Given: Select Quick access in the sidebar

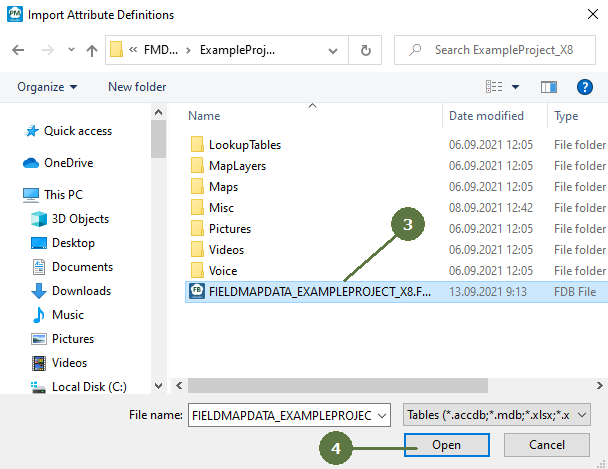Looking at the screenshot, I should coord(77,131).
